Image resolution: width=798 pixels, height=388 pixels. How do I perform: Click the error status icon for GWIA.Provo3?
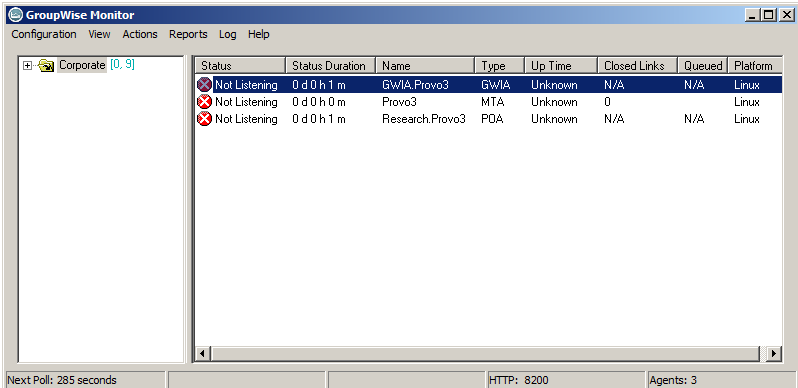click(x=204, y=85)
